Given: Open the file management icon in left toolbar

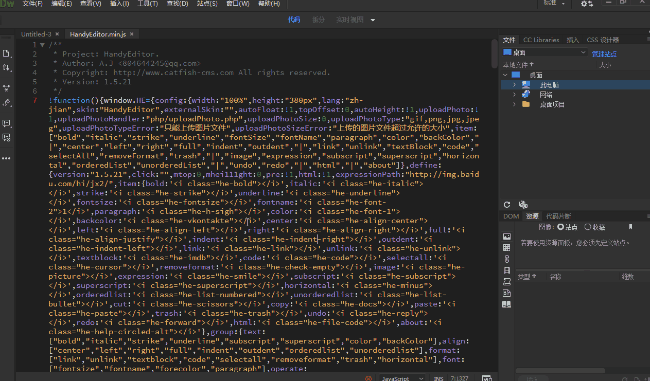Looking at the screenshot, I should (6, 54).
